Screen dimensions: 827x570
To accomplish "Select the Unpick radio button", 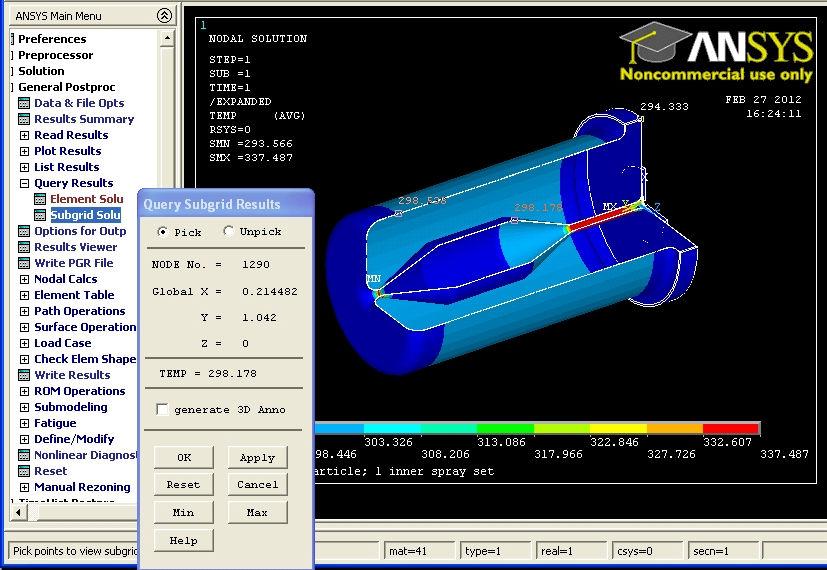I will [x=228, y=231].
